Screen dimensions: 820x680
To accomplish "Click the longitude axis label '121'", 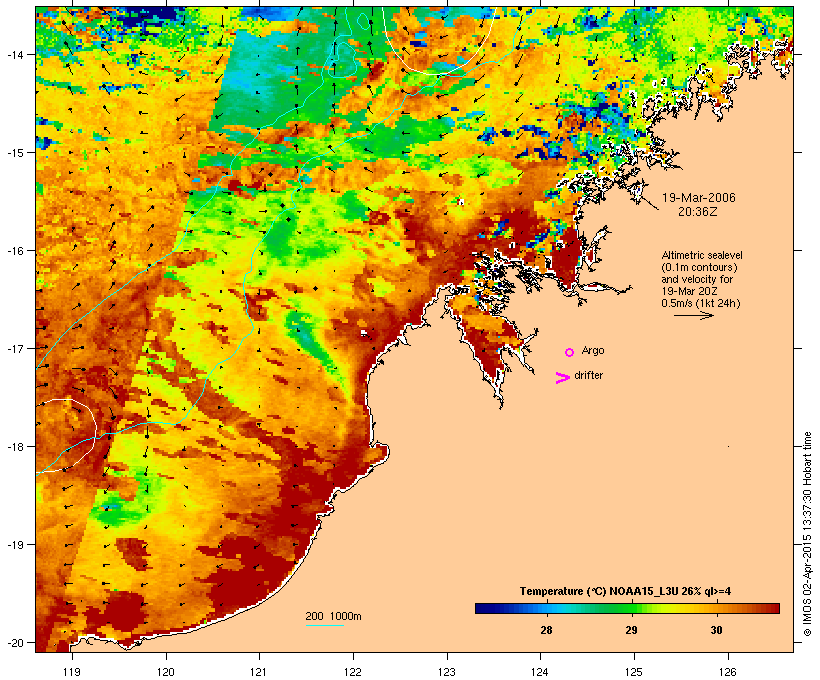I will [x=259, y=672].
